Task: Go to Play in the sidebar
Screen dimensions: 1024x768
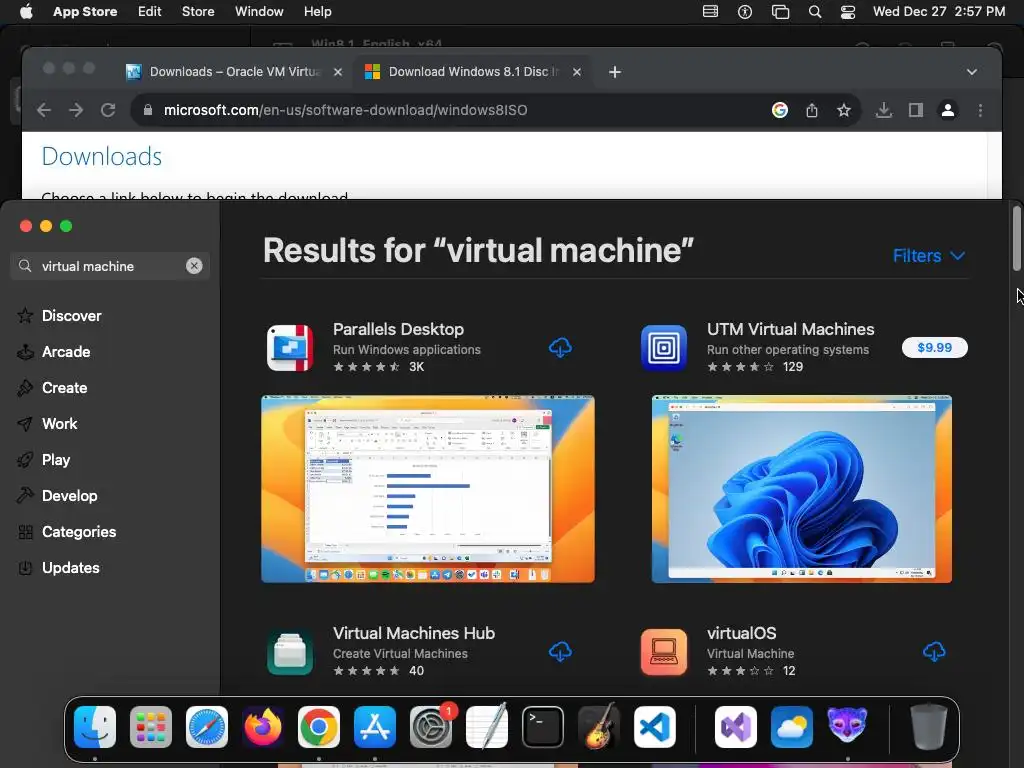Action: [56, 460]
